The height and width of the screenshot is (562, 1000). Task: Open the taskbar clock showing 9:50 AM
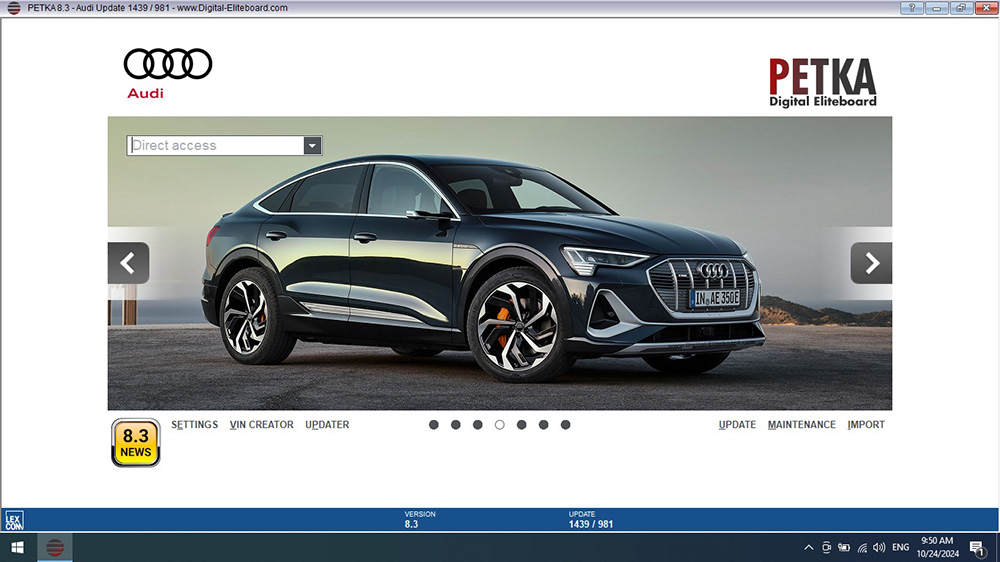click(x=938, y=547)
